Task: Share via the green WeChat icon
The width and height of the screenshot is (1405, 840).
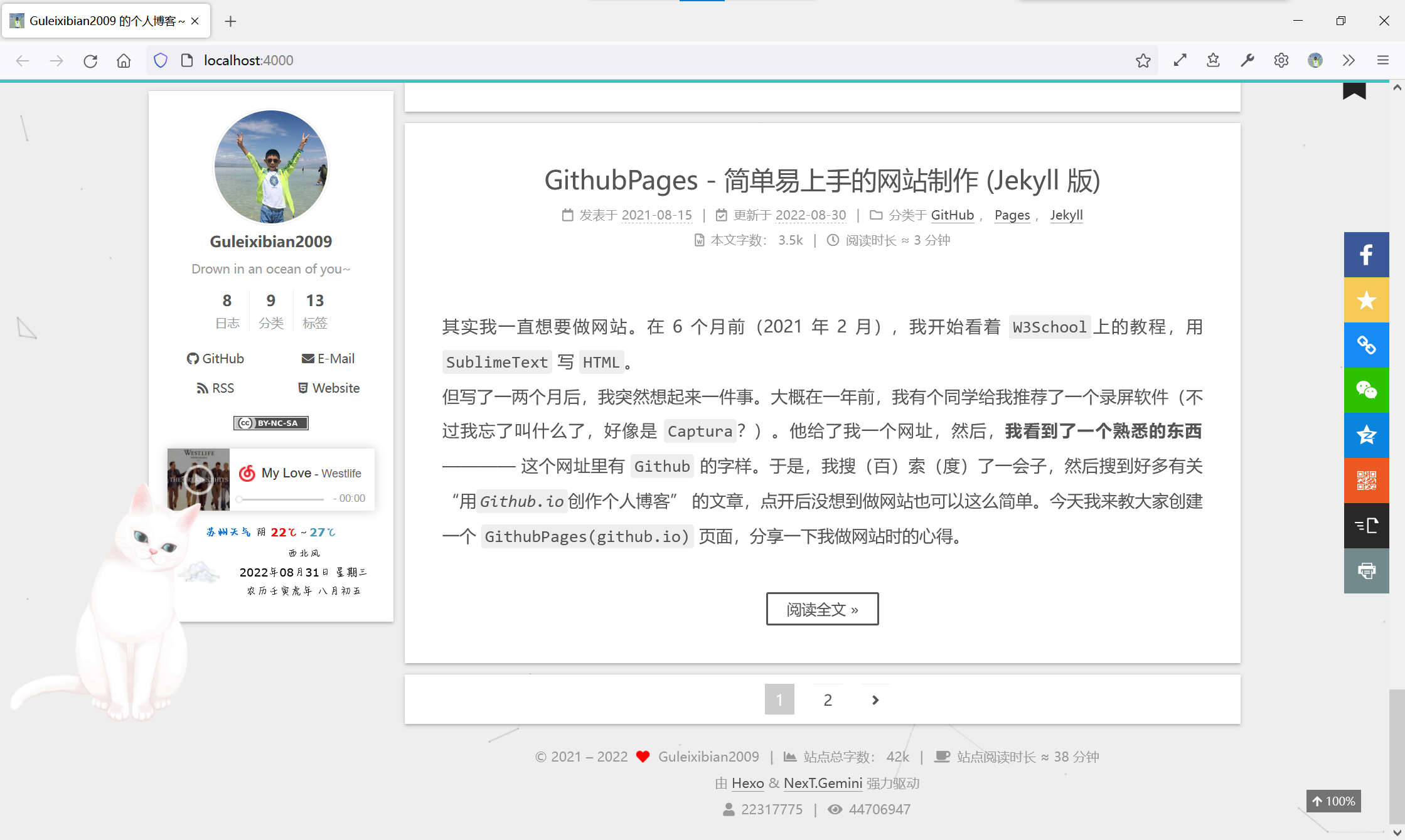Action: click(1366, 390)
